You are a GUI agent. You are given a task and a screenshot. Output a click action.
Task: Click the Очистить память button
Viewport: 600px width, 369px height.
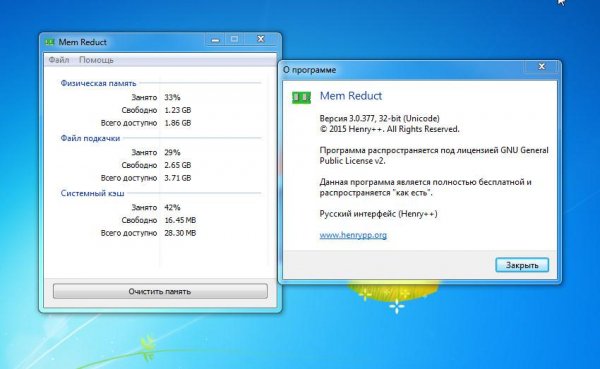tap(160, 291)
